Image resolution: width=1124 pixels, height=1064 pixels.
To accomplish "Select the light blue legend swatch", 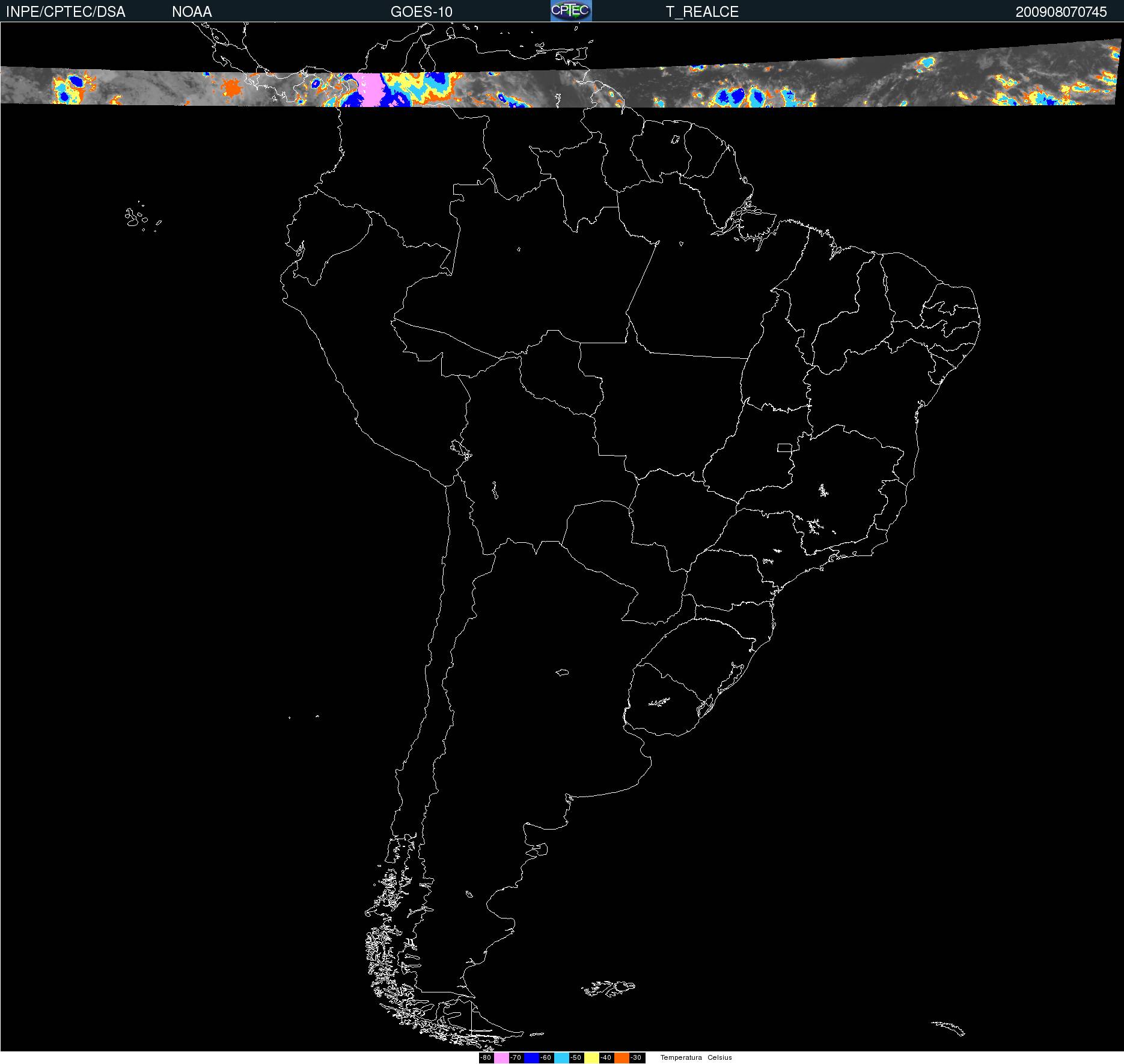I will (x=561, y=1058).
